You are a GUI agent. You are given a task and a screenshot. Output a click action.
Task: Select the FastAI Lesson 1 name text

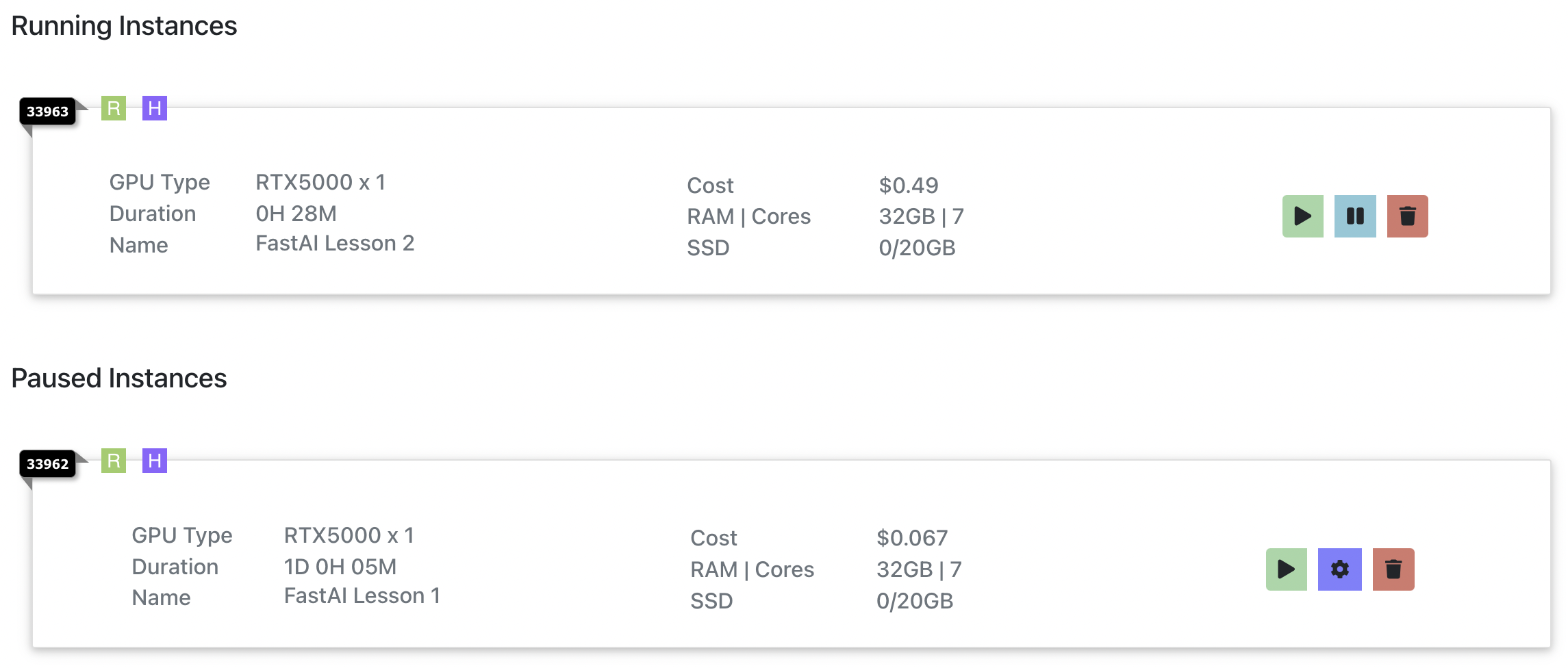(x=362, y=596)
